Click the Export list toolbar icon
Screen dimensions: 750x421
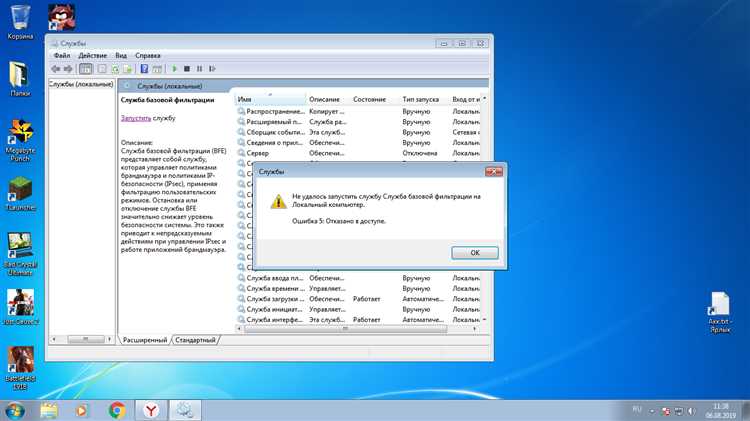pyautogui.click(x=127, y=69)
